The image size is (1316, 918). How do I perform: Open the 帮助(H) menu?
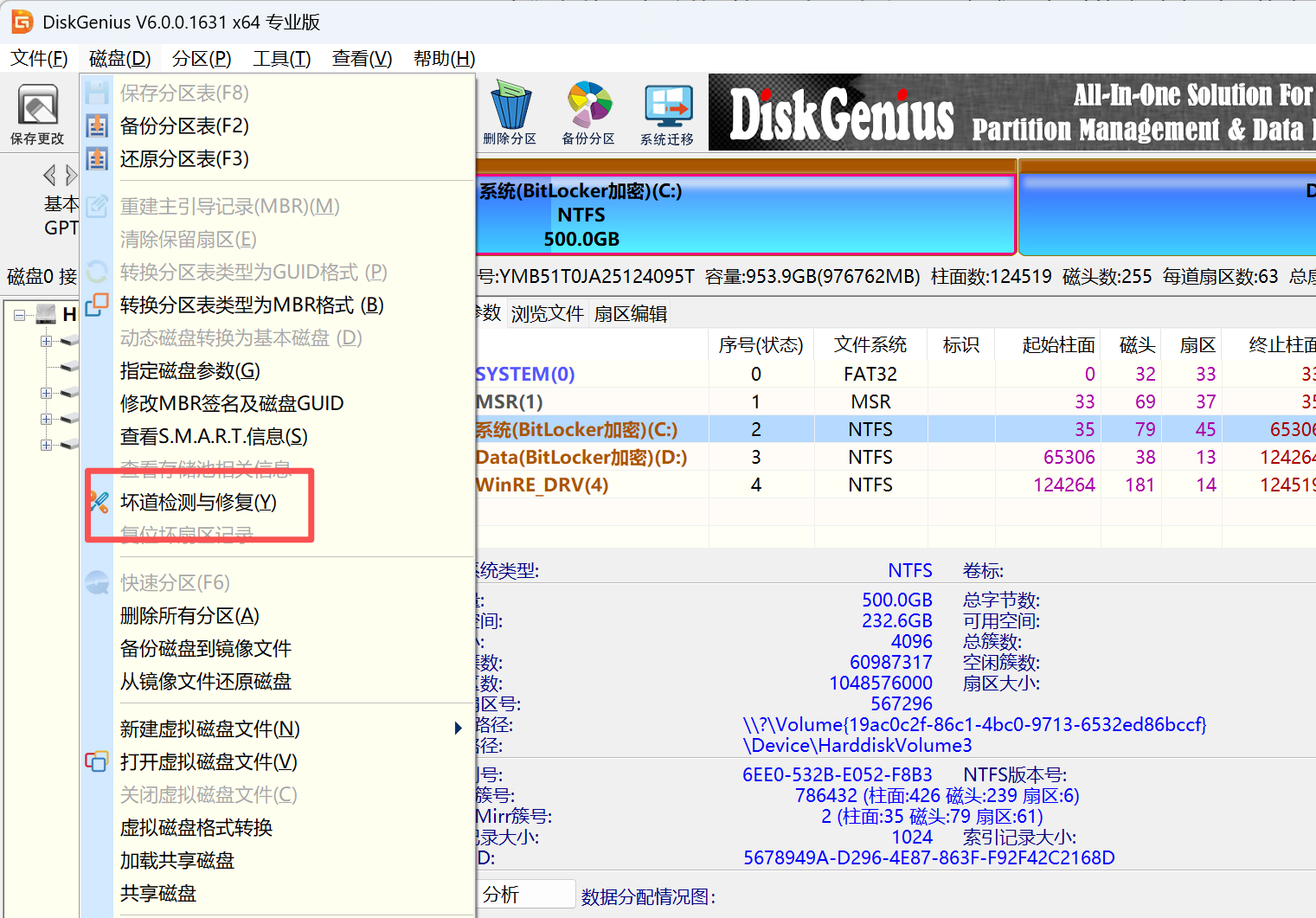click(445, 58)
